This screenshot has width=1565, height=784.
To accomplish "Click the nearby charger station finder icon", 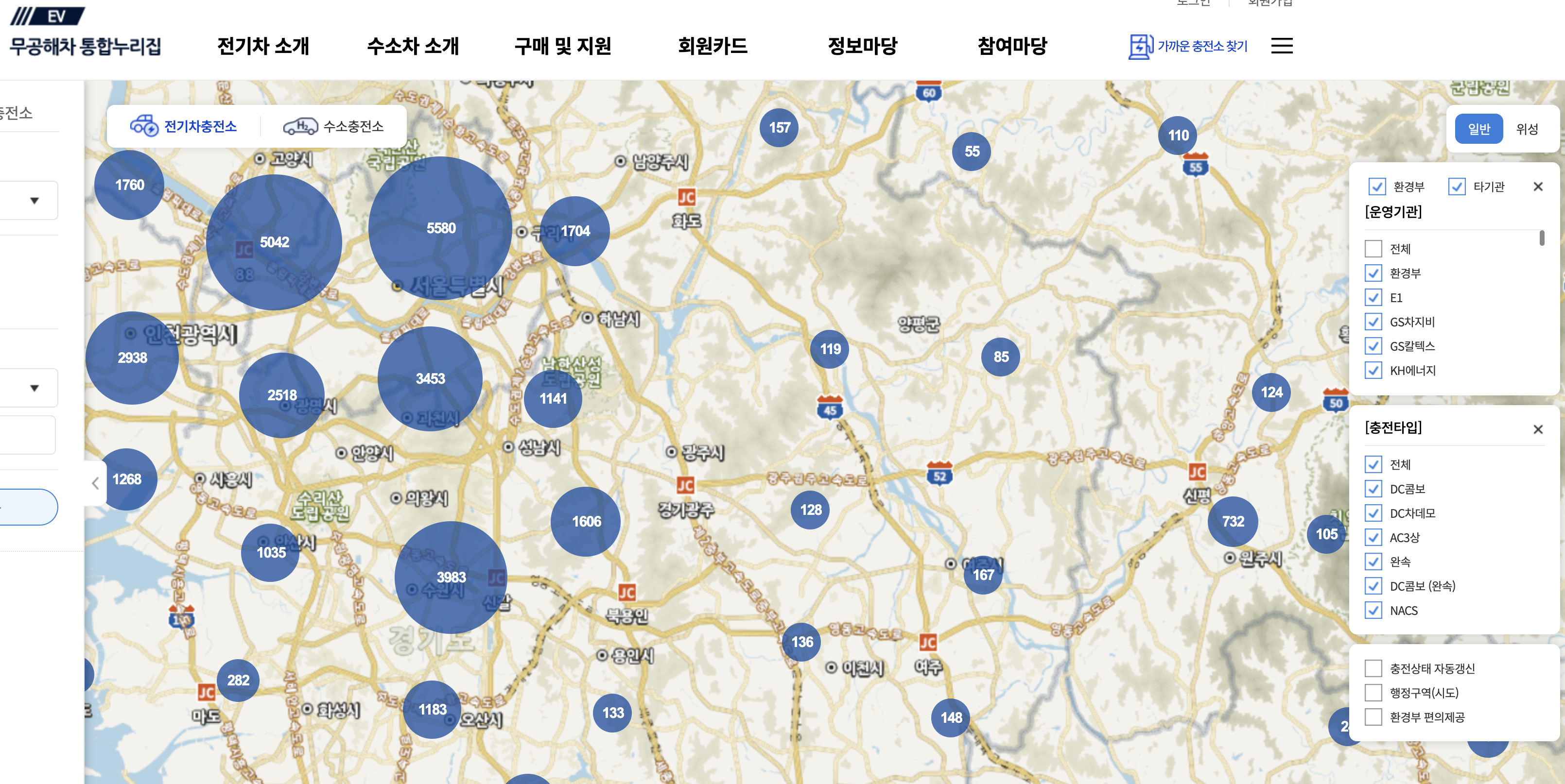I will (x=1140, y=46).
